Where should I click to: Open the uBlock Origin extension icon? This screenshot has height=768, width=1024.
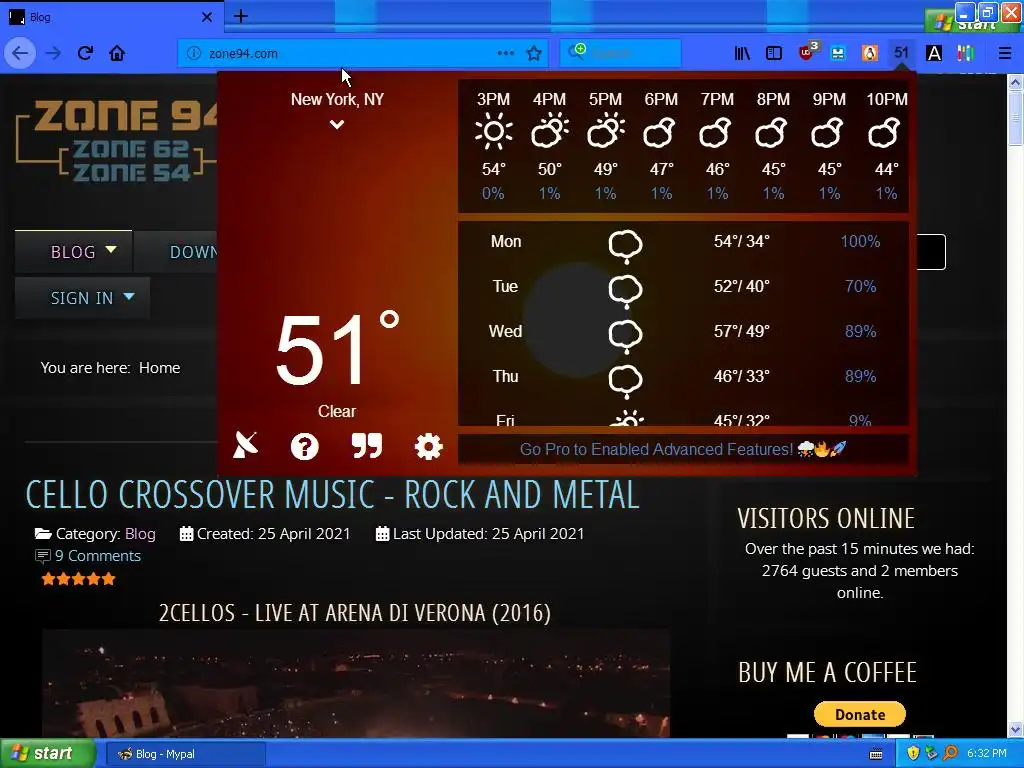808,52
